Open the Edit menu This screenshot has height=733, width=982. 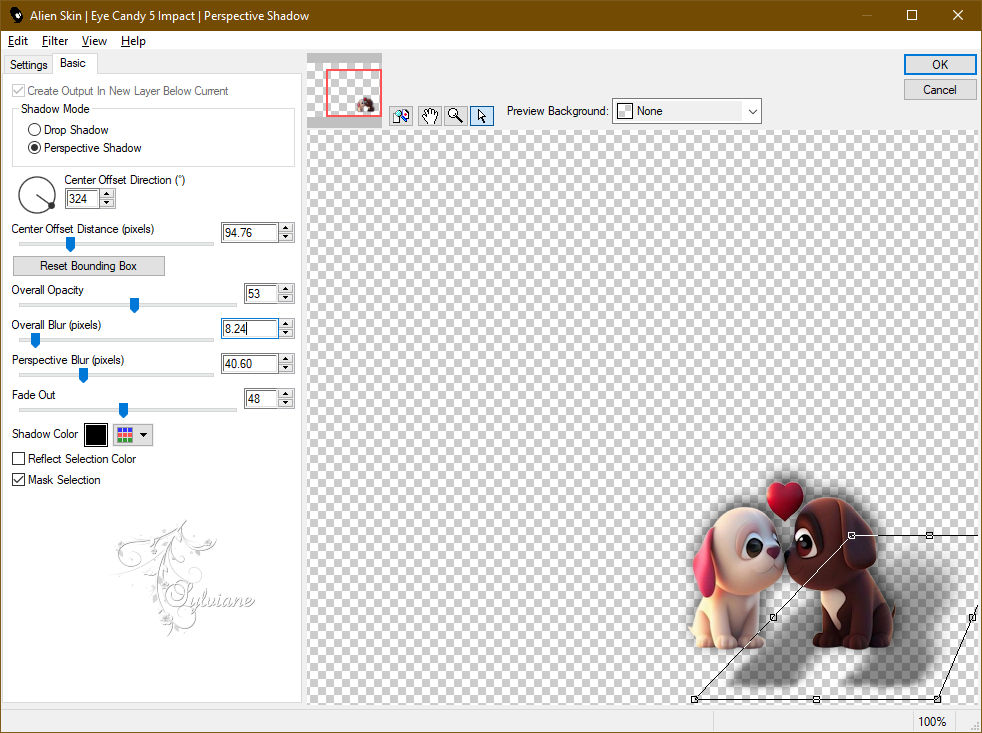tap(18, 41)
